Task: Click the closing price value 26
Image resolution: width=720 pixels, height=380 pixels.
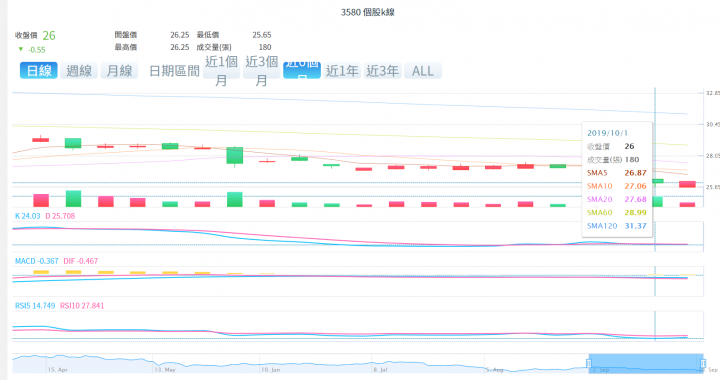Action: (49, 35)
